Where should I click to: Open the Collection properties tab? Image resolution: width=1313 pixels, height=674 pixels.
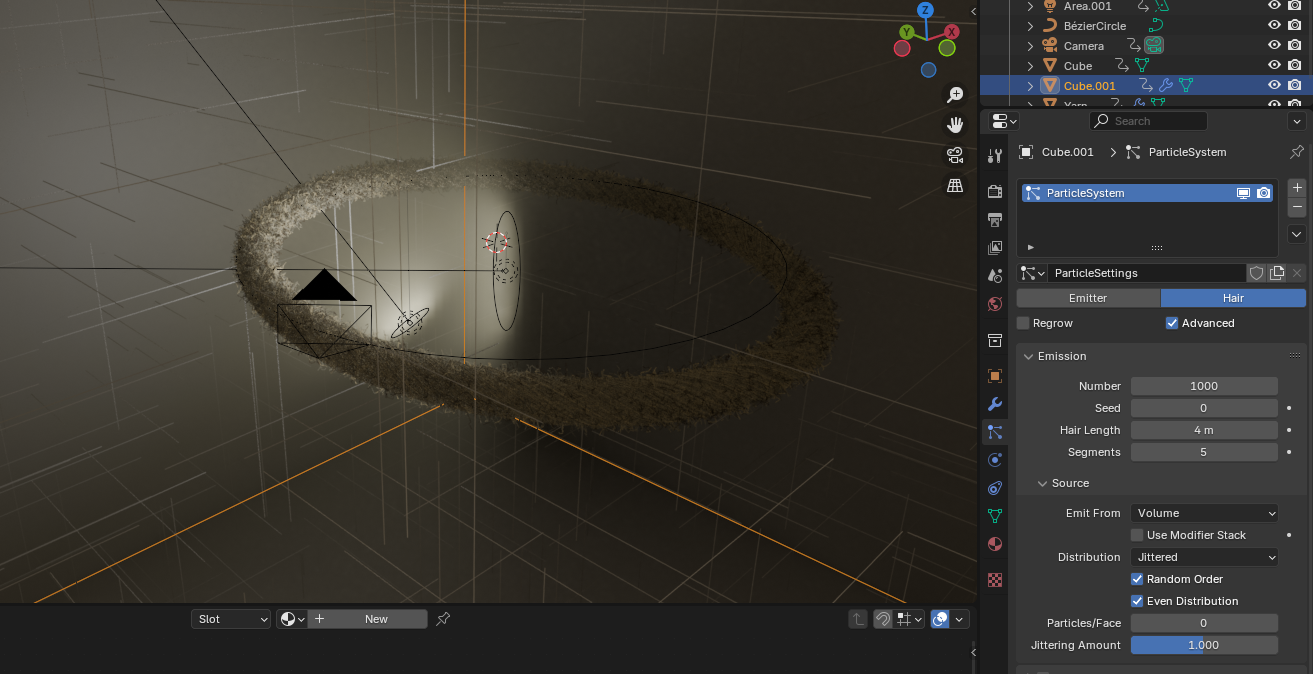pos(994,340)
